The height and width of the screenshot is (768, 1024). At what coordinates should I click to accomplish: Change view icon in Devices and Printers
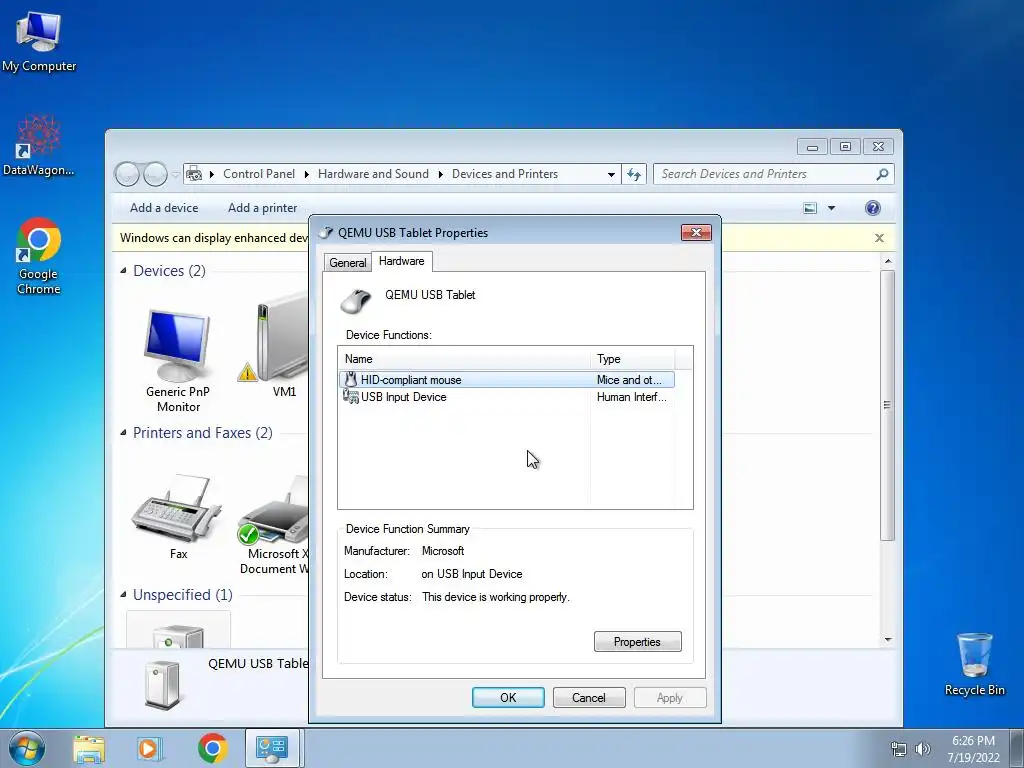click(x=810, y=208)
